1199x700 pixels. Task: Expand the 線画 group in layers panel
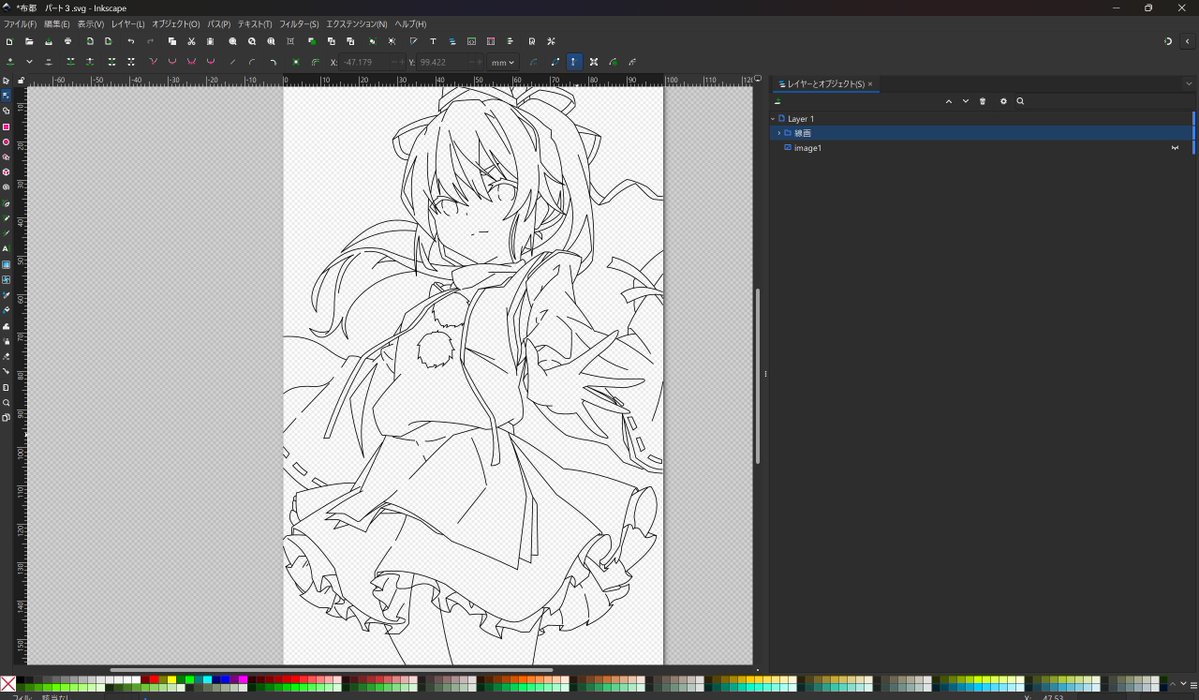778,133
